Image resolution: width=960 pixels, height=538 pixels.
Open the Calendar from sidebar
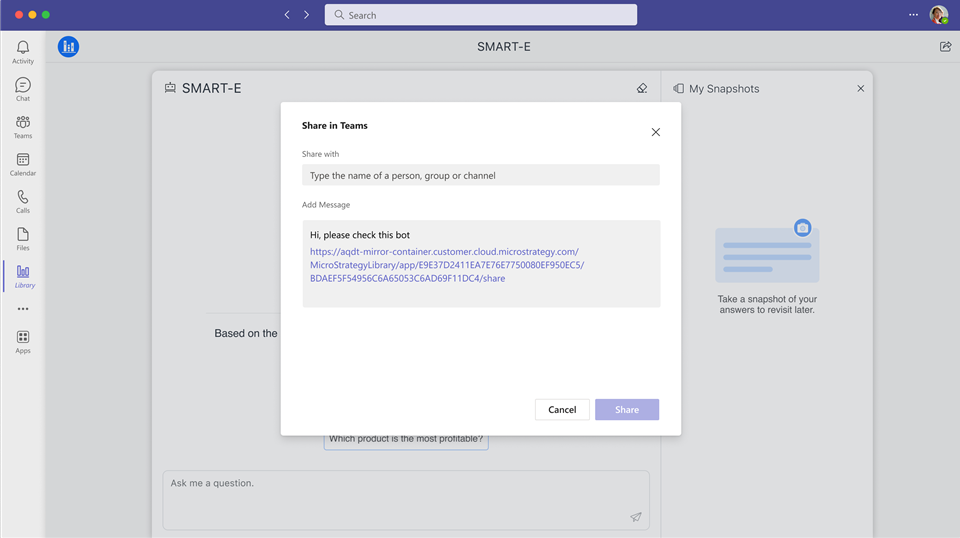(22, 164)
